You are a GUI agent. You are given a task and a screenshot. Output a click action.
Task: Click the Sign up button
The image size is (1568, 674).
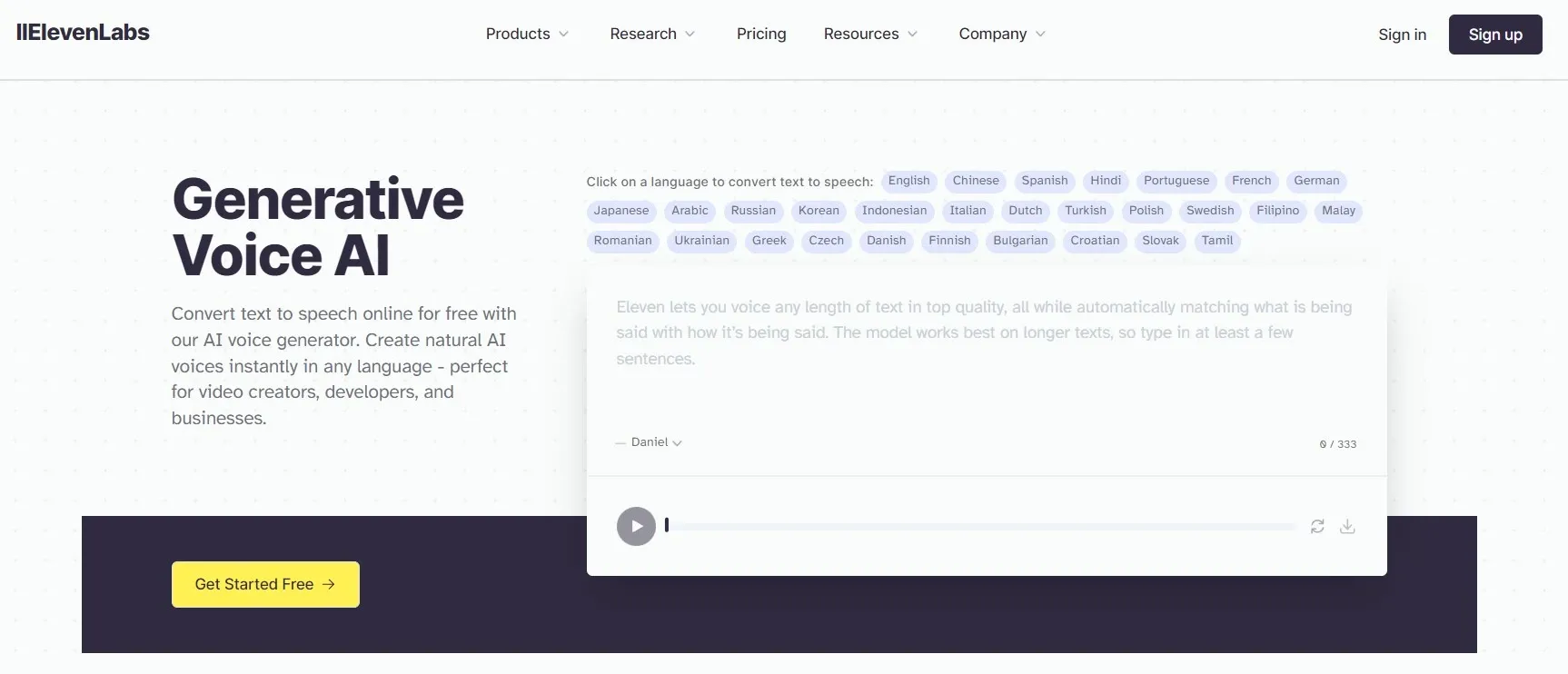click(x=1495, y=35)
